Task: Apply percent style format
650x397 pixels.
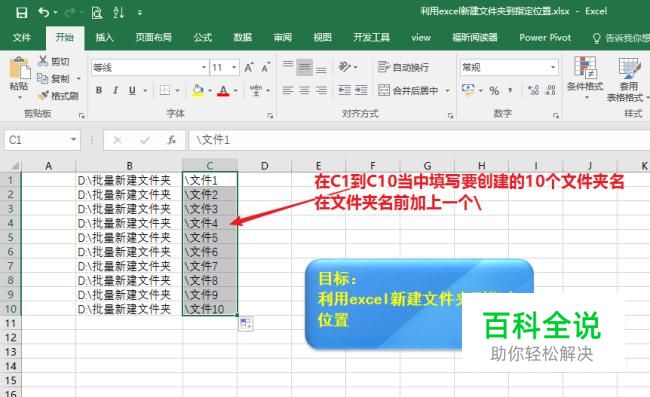Action: tap(494, 90)
